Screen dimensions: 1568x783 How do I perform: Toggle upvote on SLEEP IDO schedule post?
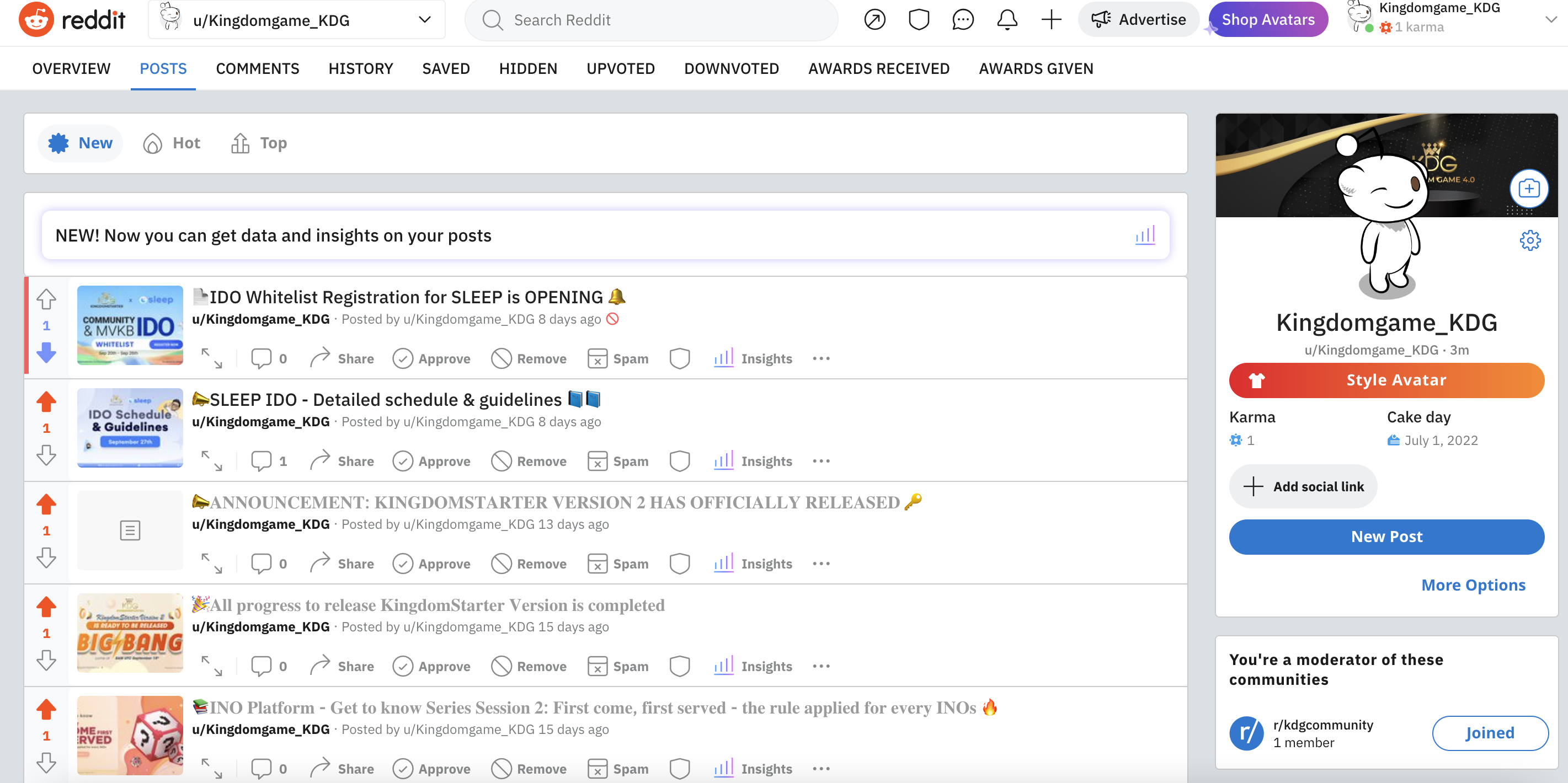46,401
